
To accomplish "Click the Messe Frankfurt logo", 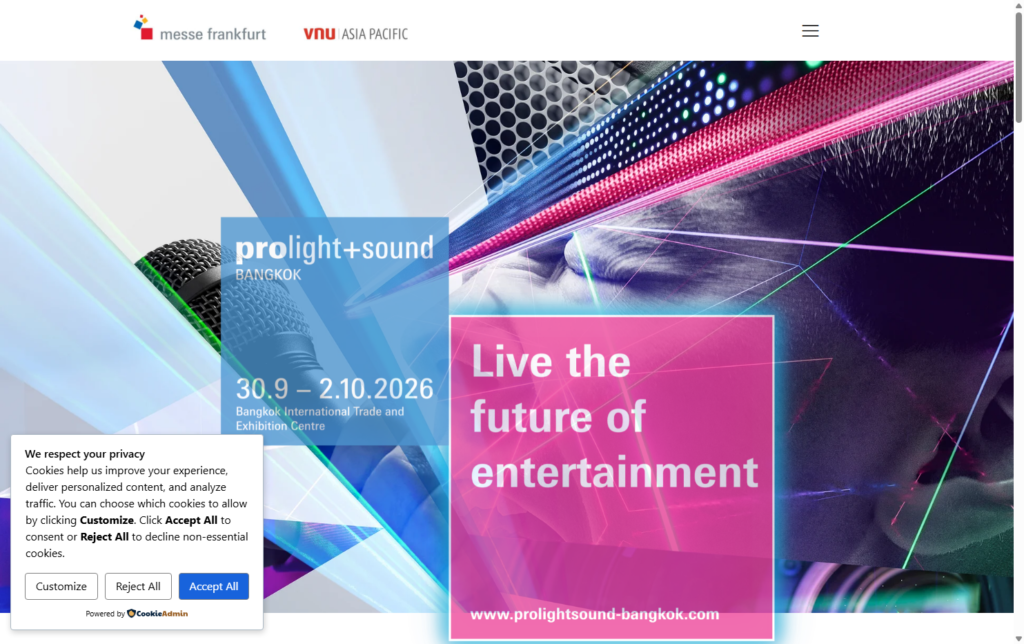I will [200, 28].
